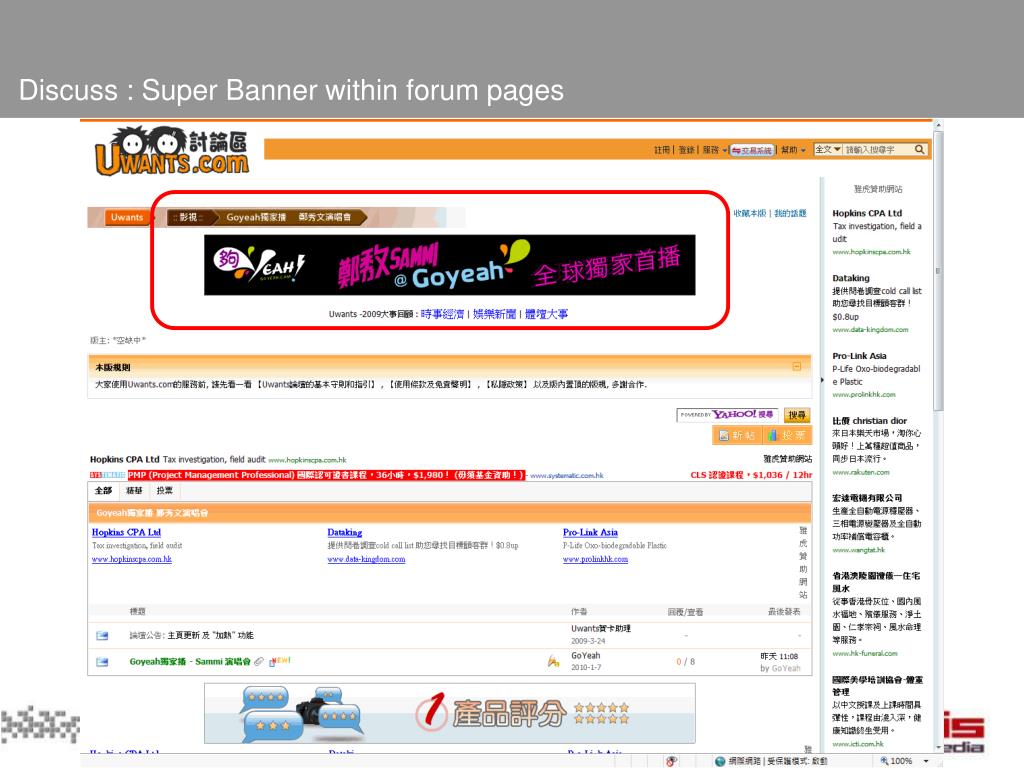Click the 搜尋 Yahoo search button
1024x768 pixels.
tap(797, 415)
